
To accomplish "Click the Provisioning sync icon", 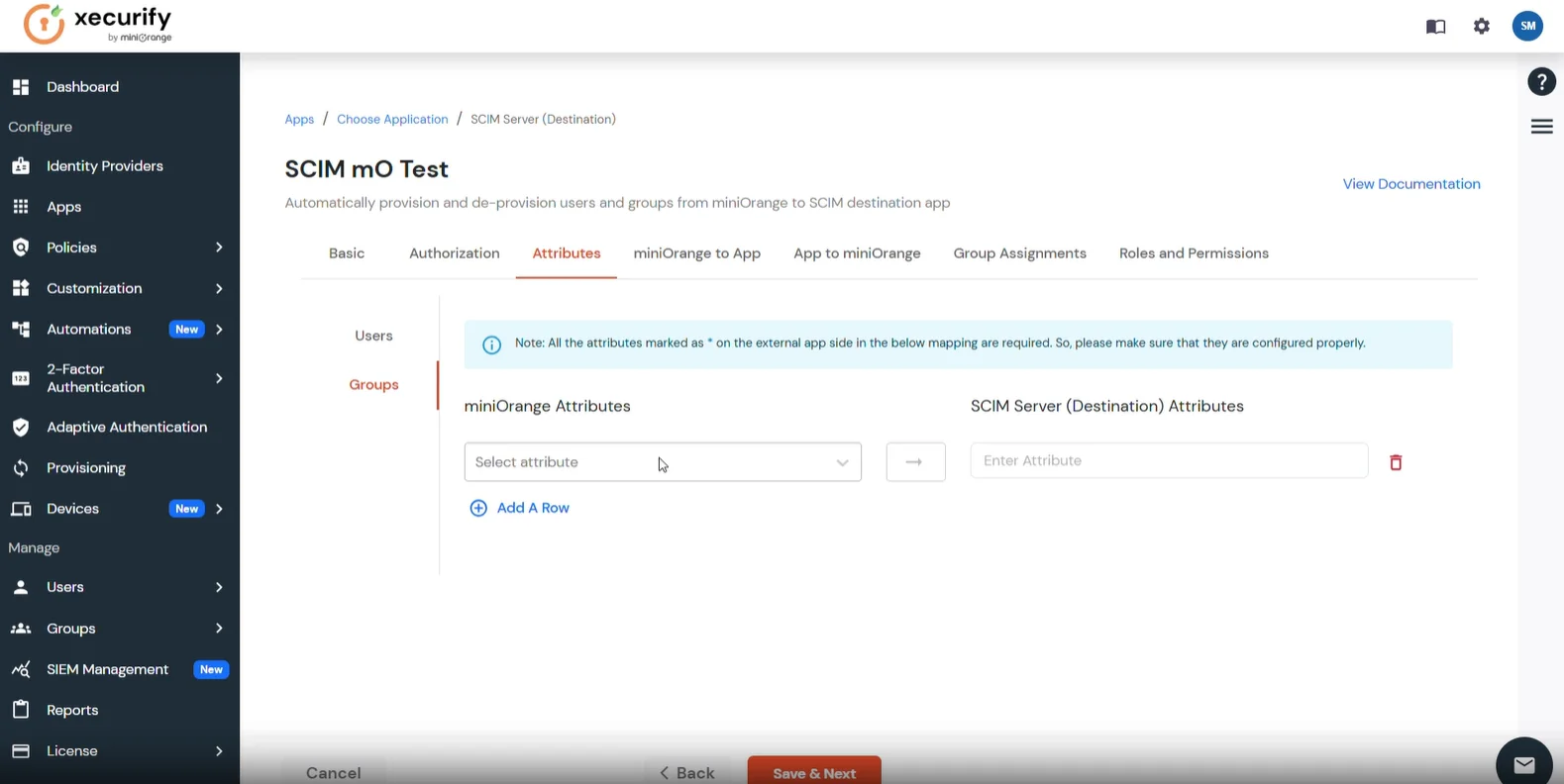I will tap(21, 468).
